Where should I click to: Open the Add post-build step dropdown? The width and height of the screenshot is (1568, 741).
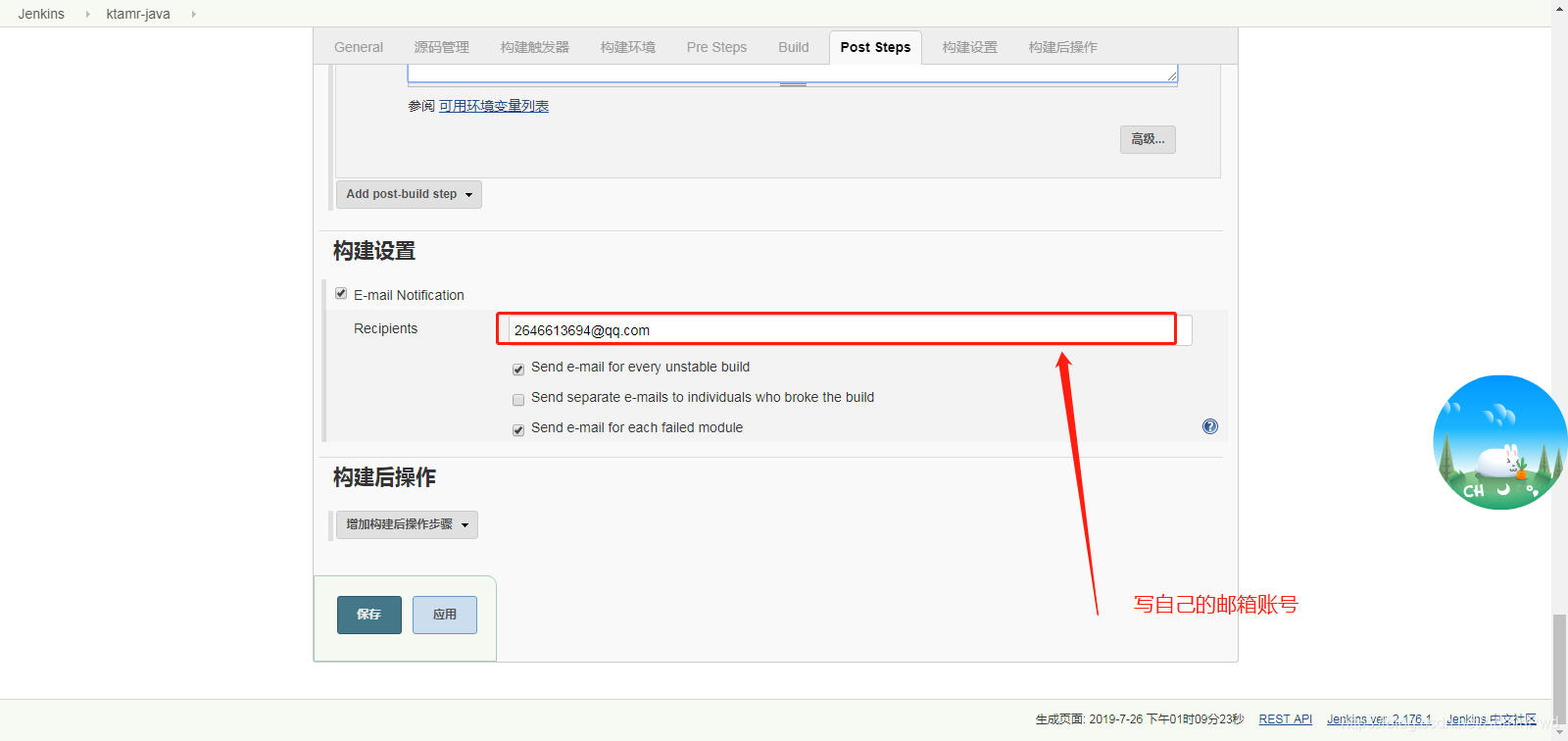pos(409,194)
